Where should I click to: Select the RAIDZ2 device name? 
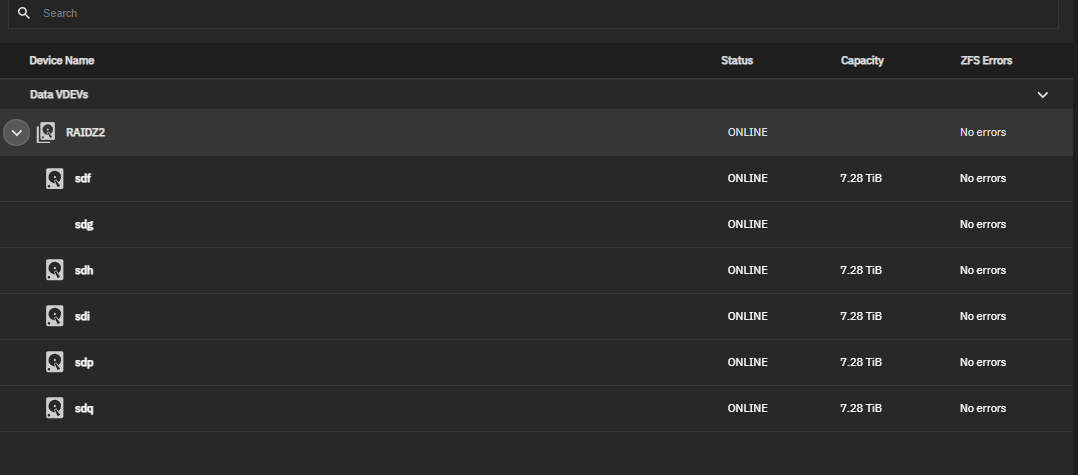(x=85, y=132)
